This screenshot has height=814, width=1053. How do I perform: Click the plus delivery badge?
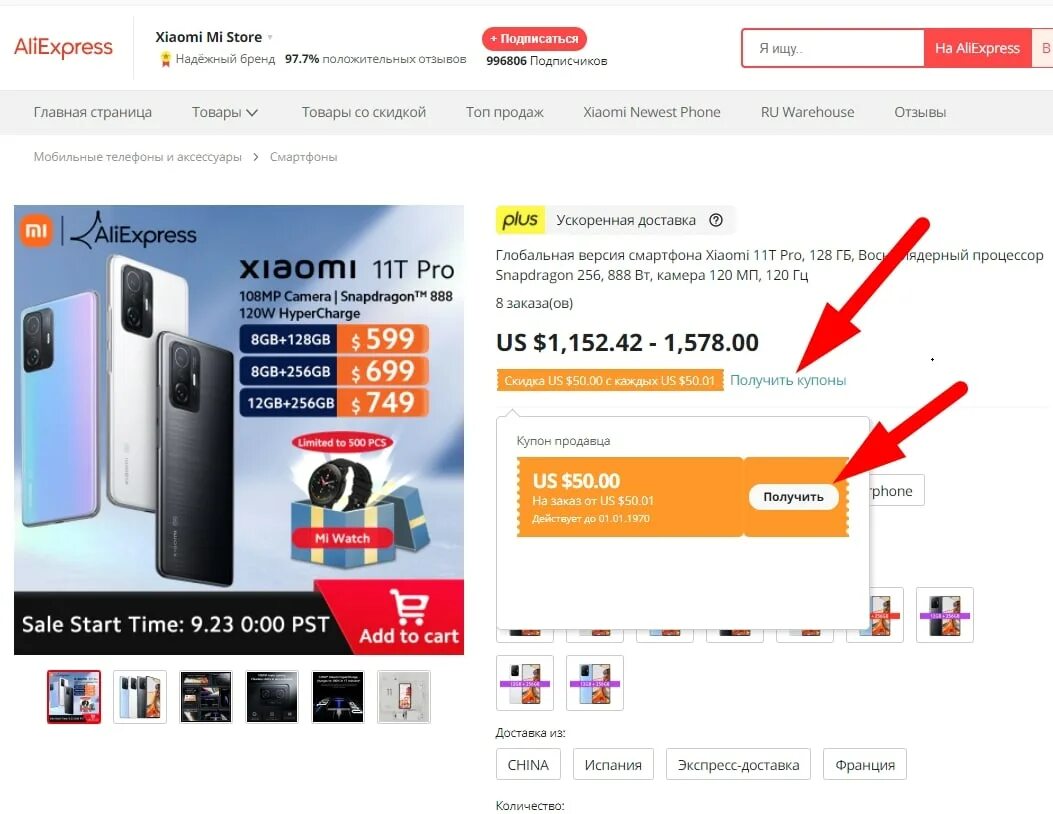coord(520,220)
